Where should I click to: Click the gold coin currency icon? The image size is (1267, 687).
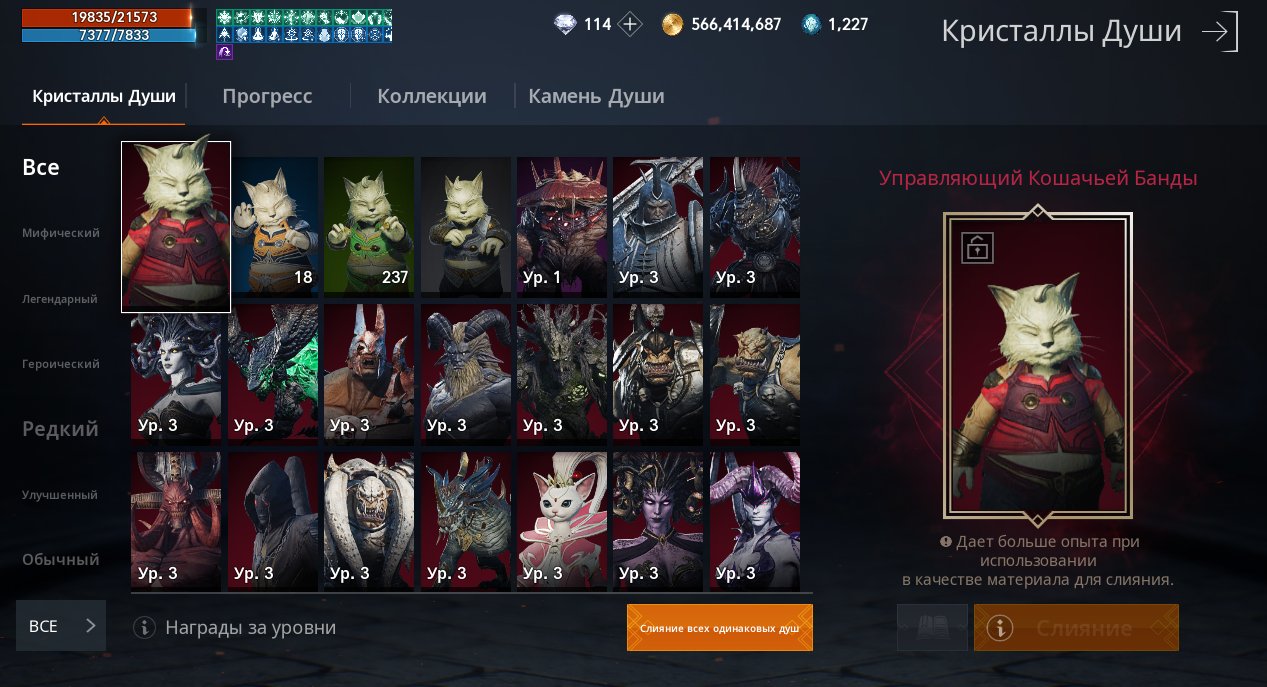[673, 24]
